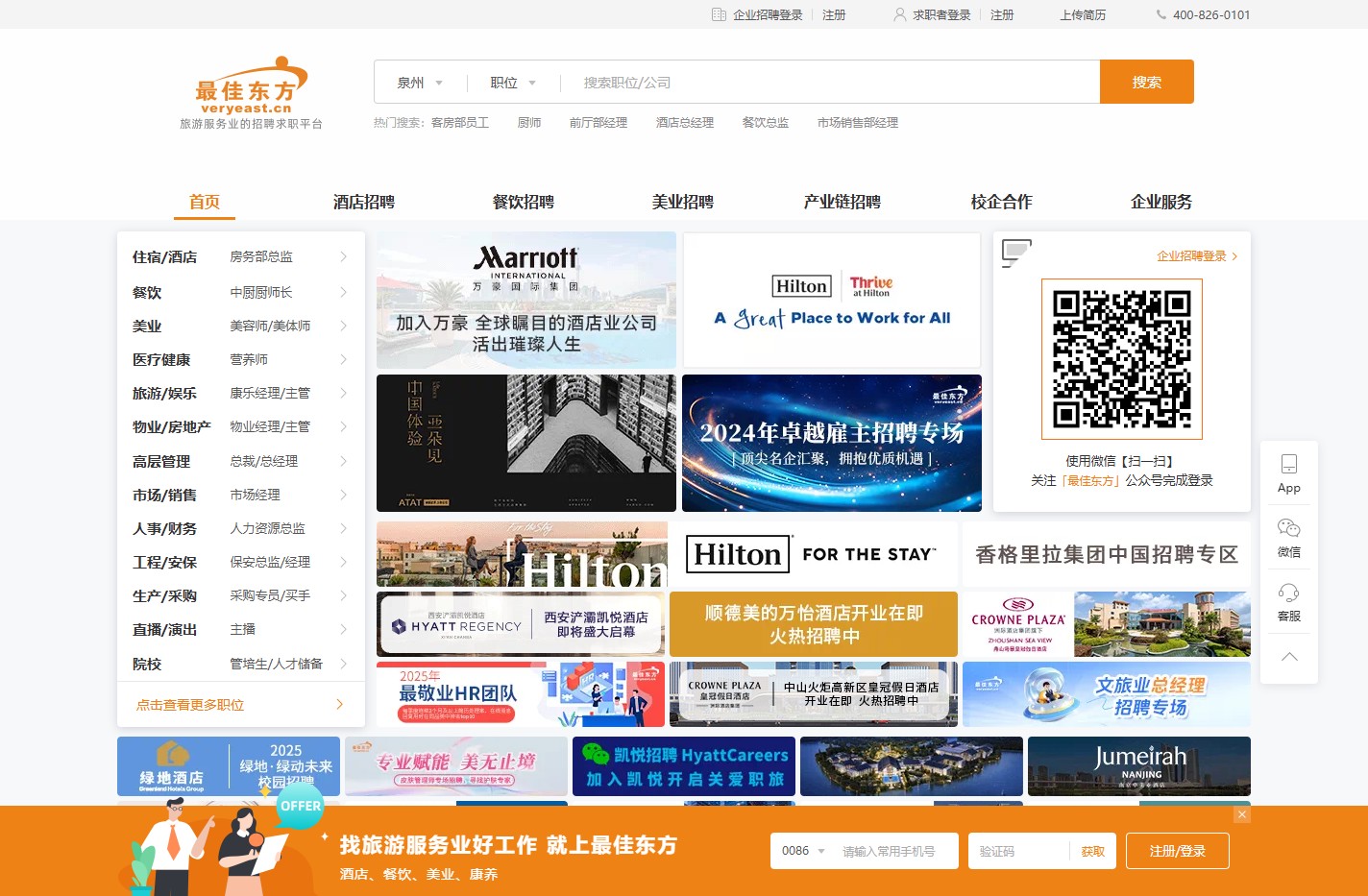Click the phone icon beside 400-826-0101
The height and width of the screenshot is (896, 1368).
click(x=1161, y=14)
